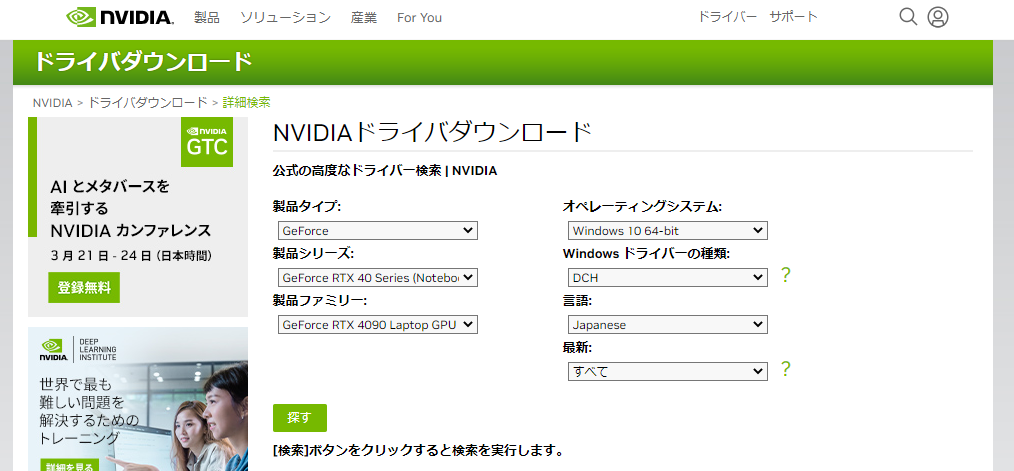This screenshot has width=1014, height=471.
Task: Open the Deep Learning Institute training banner
Action: click(138, 399)
